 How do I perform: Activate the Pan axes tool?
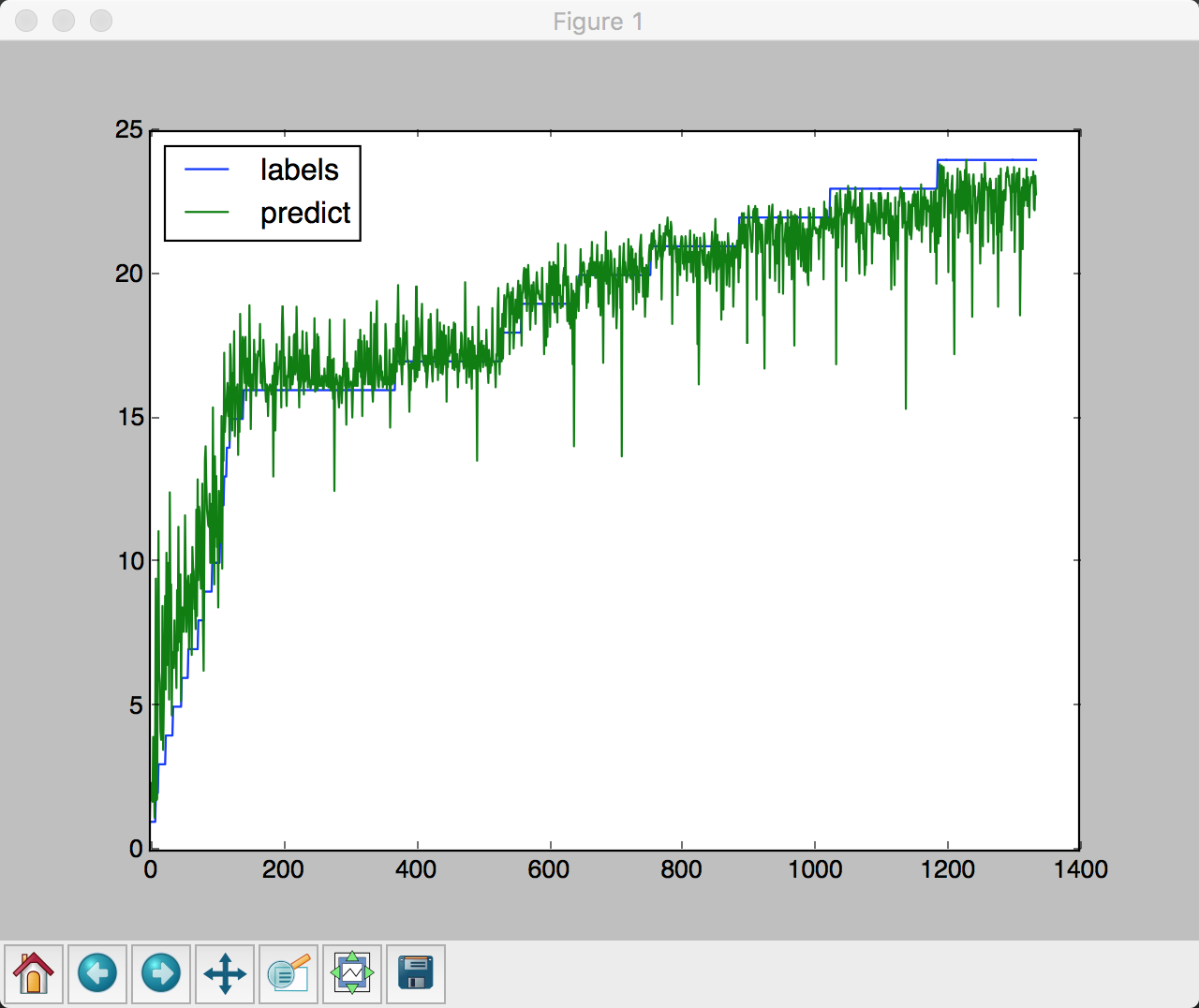(225, 974)
